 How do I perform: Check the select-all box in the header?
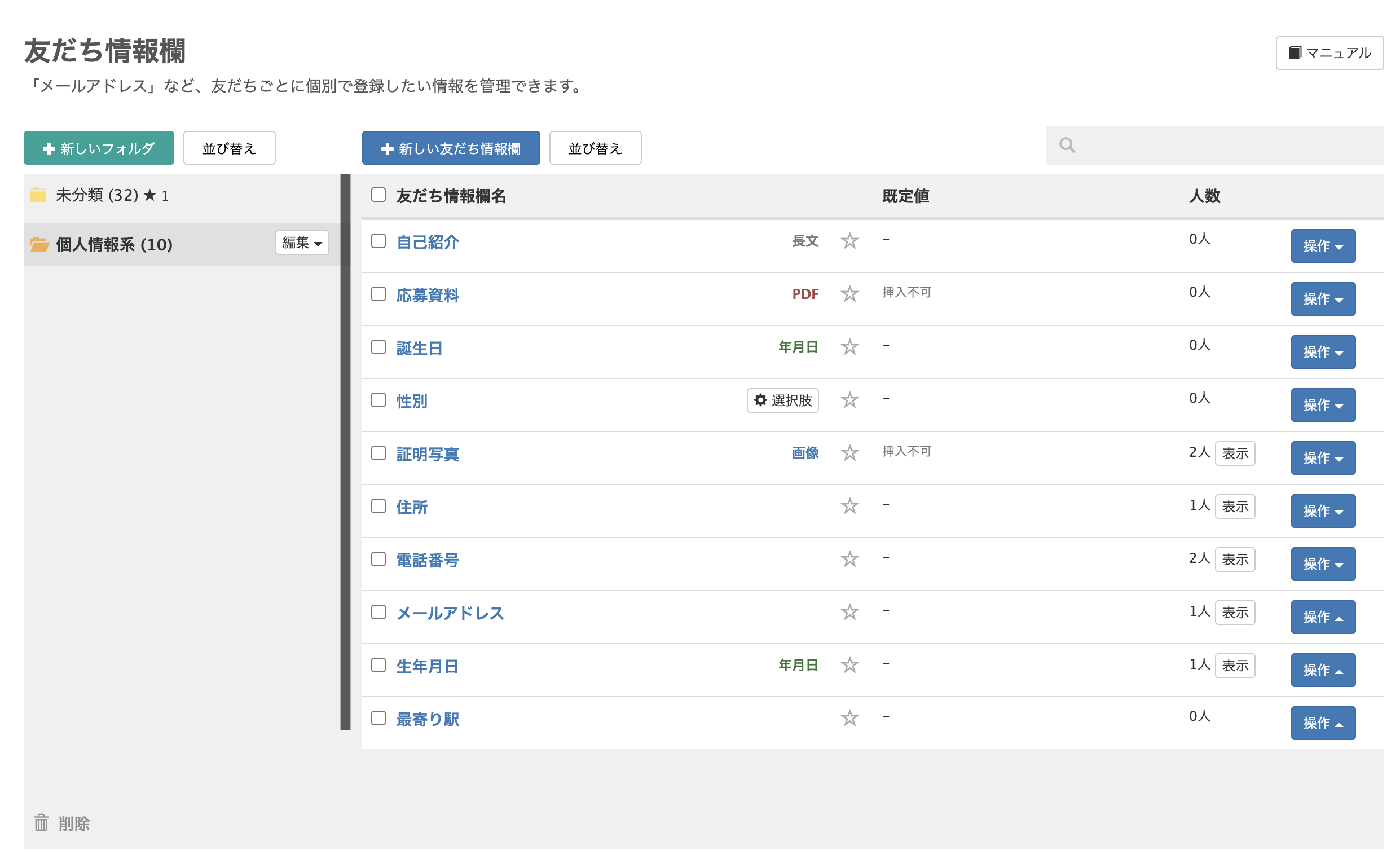pos(378,195)
